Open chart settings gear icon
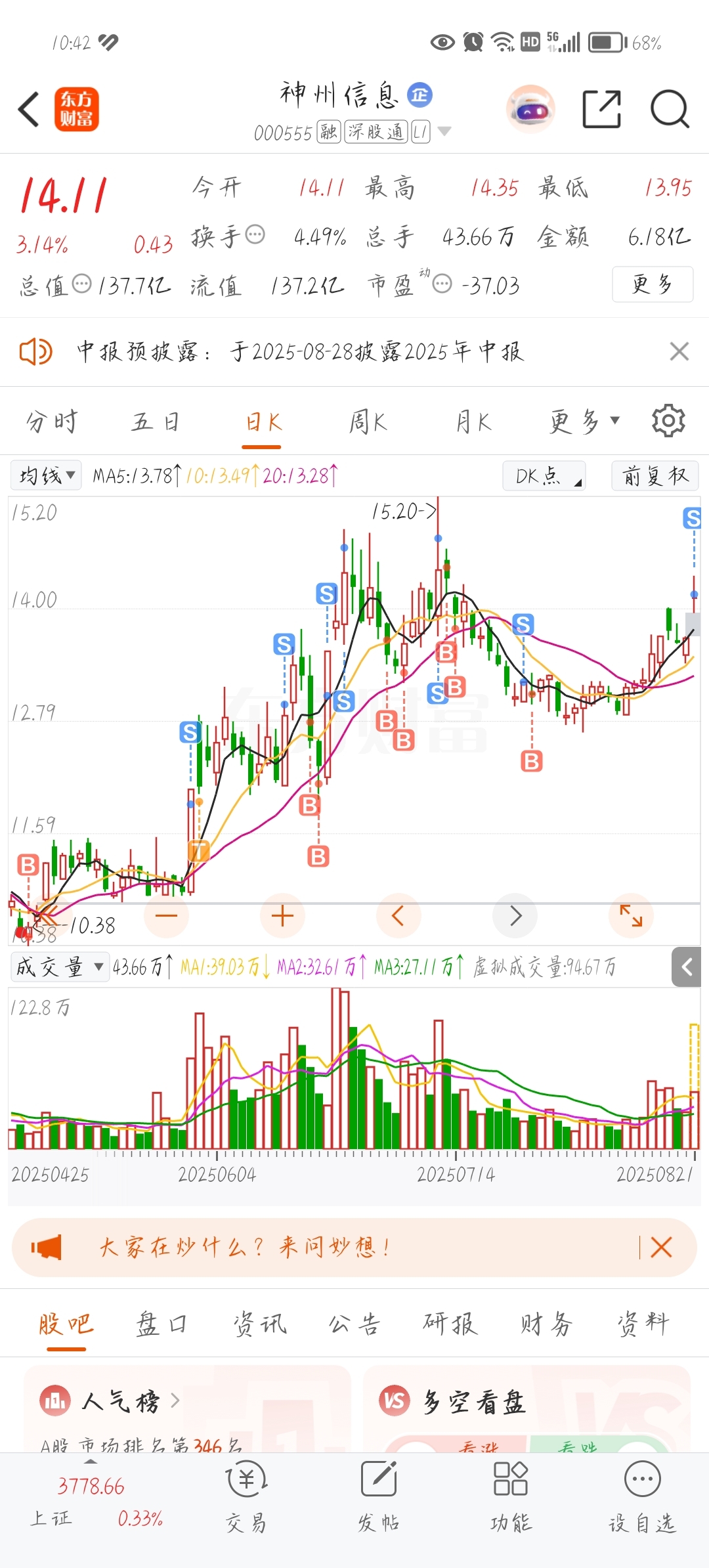 click(x=668, y=421)
